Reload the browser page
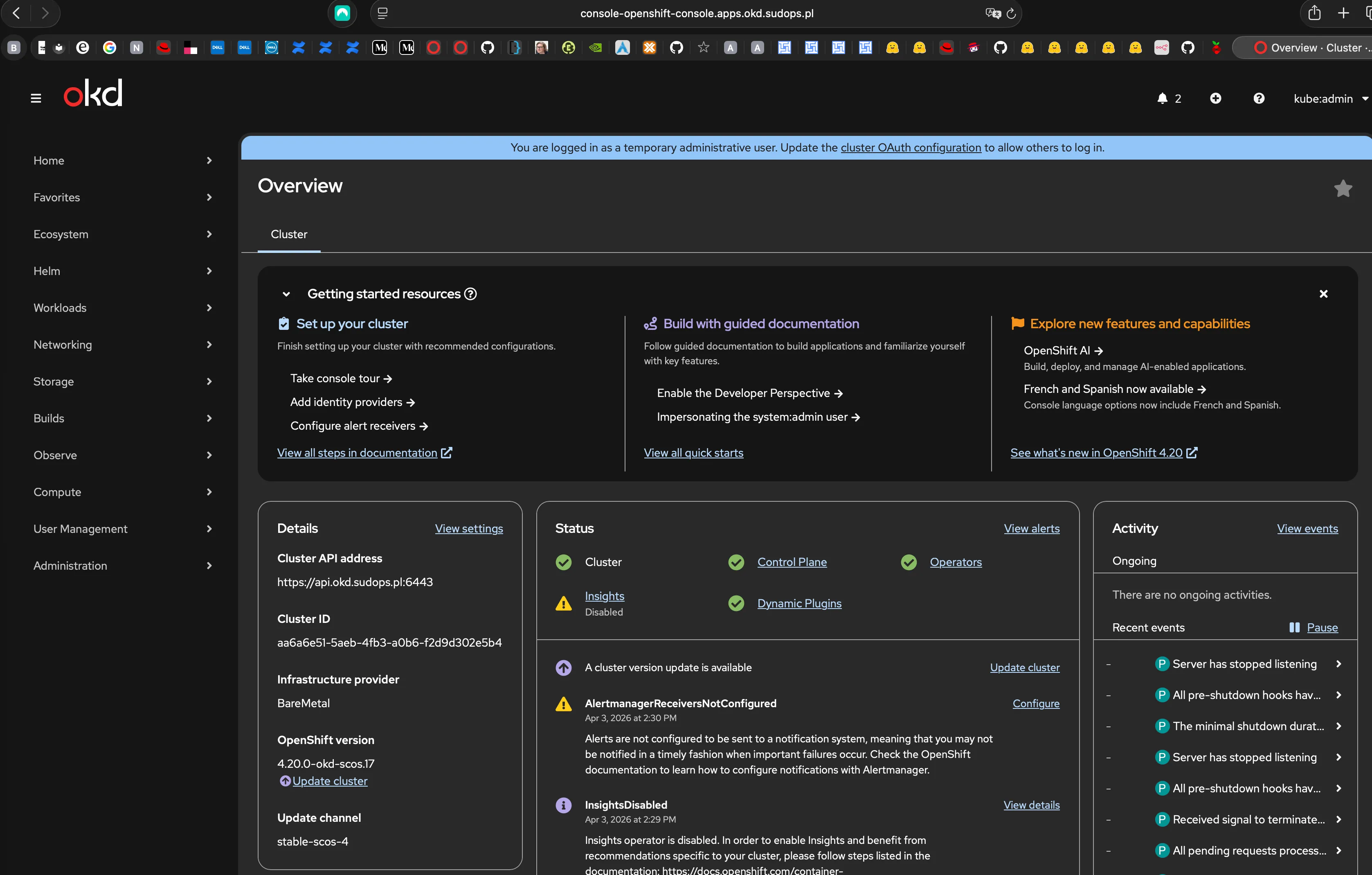The image size is (1372, 875). [1011, 14]
